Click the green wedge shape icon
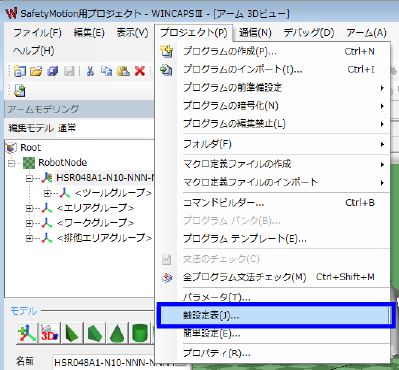399x370 pixels. [x=72, y=333]
